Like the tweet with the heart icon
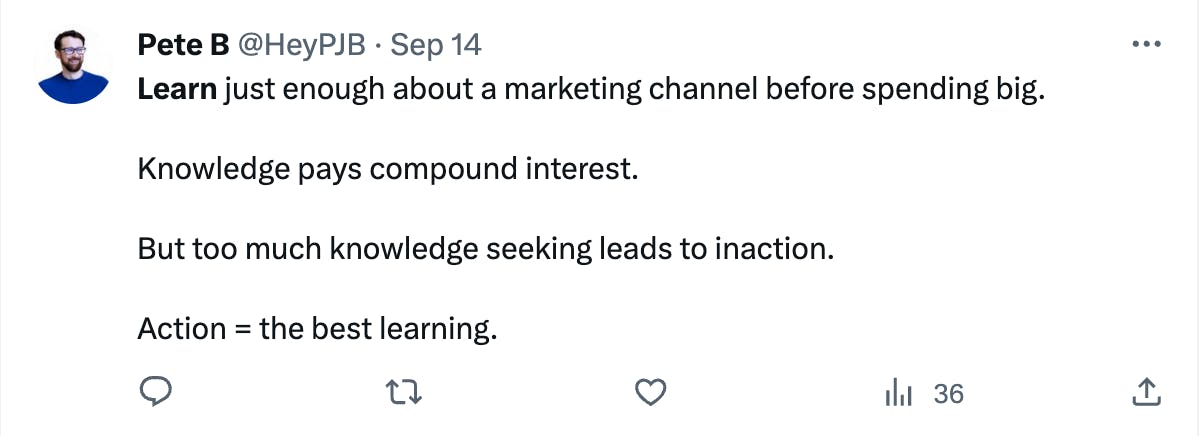 (652, 394)
